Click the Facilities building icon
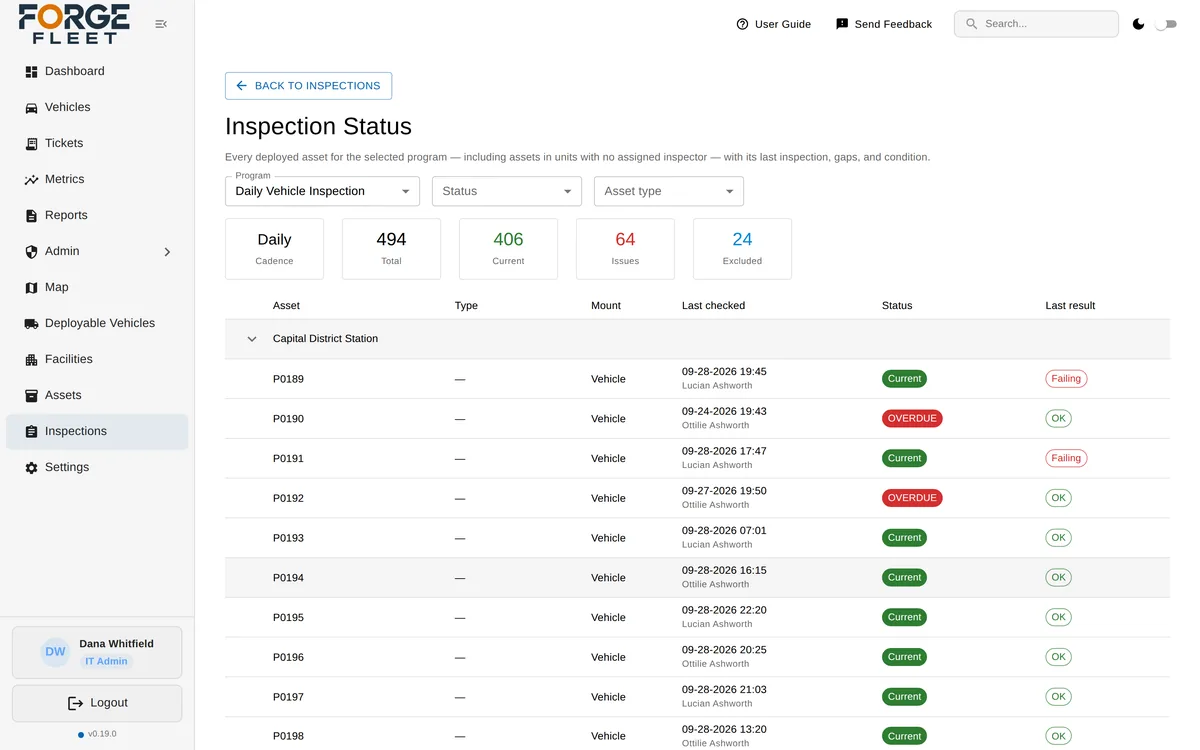This screenshot has width=1200, height=750. [x=31, y=360]
